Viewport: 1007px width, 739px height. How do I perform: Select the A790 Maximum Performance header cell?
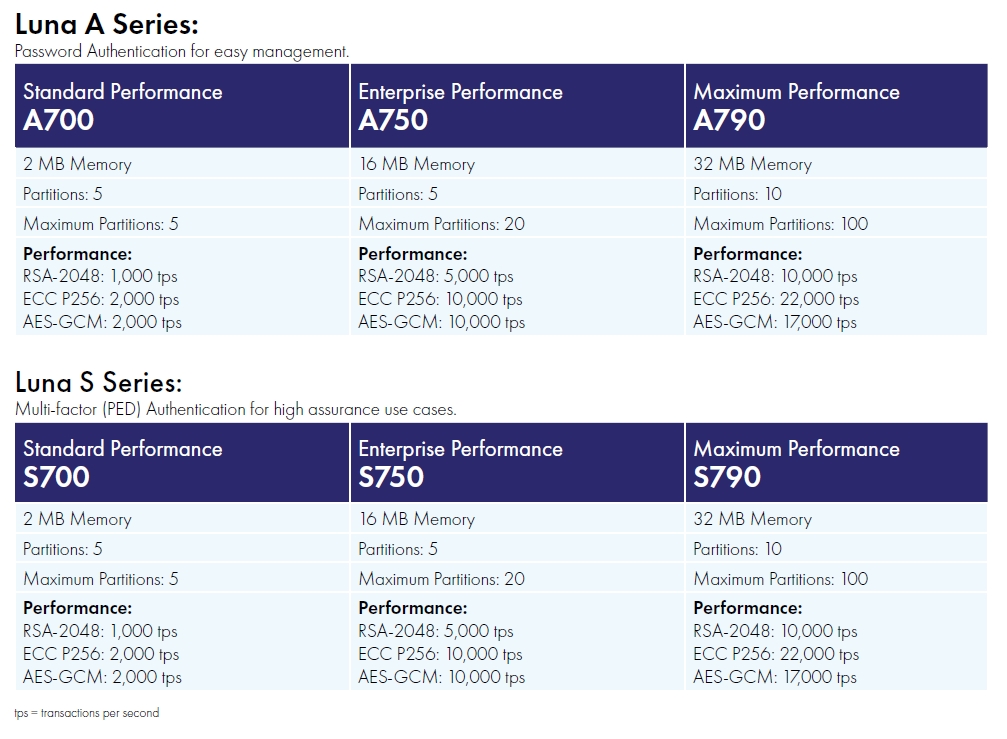click(836, 106)
